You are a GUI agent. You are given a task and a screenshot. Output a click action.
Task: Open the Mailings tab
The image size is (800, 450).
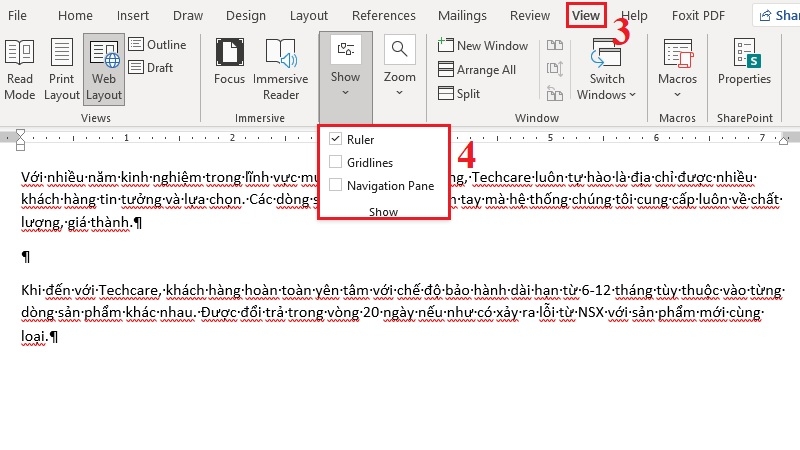(x=462, y=16)
